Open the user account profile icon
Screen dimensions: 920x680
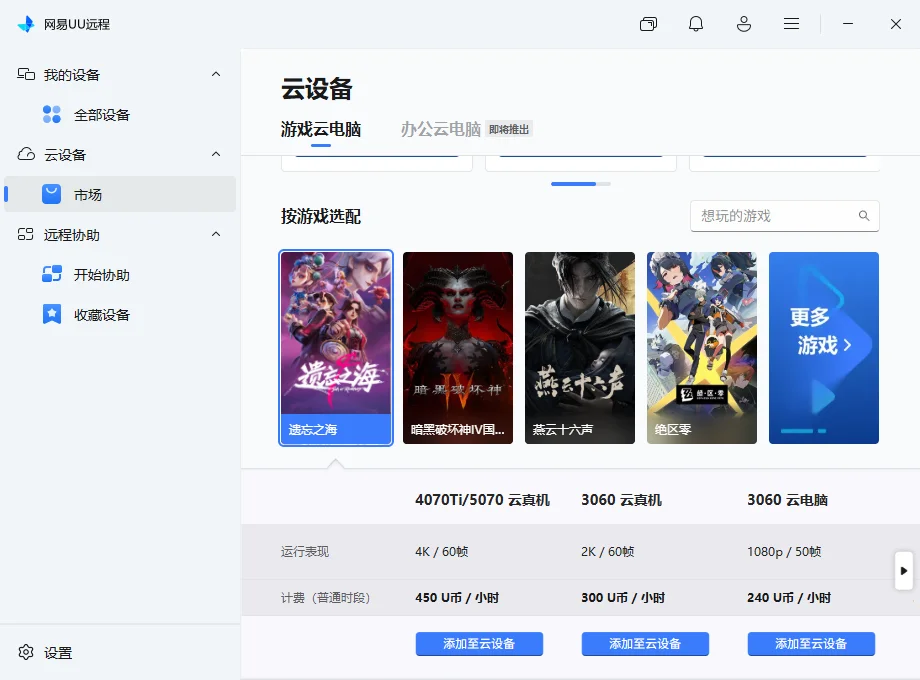pos(744,24)
